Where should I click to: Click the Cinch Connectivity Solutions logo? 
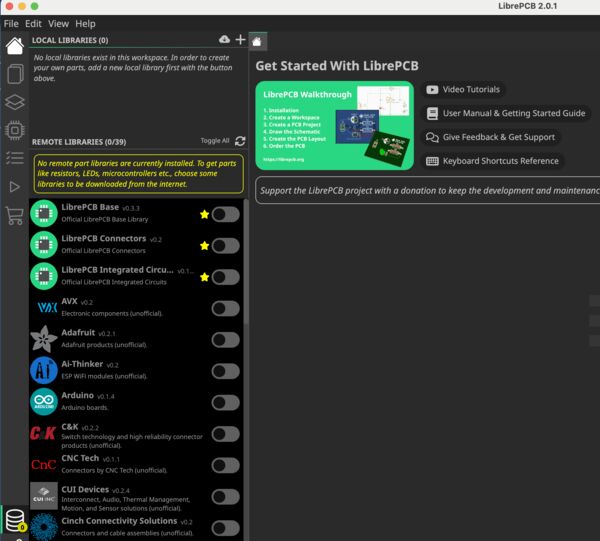click(44, 527)
